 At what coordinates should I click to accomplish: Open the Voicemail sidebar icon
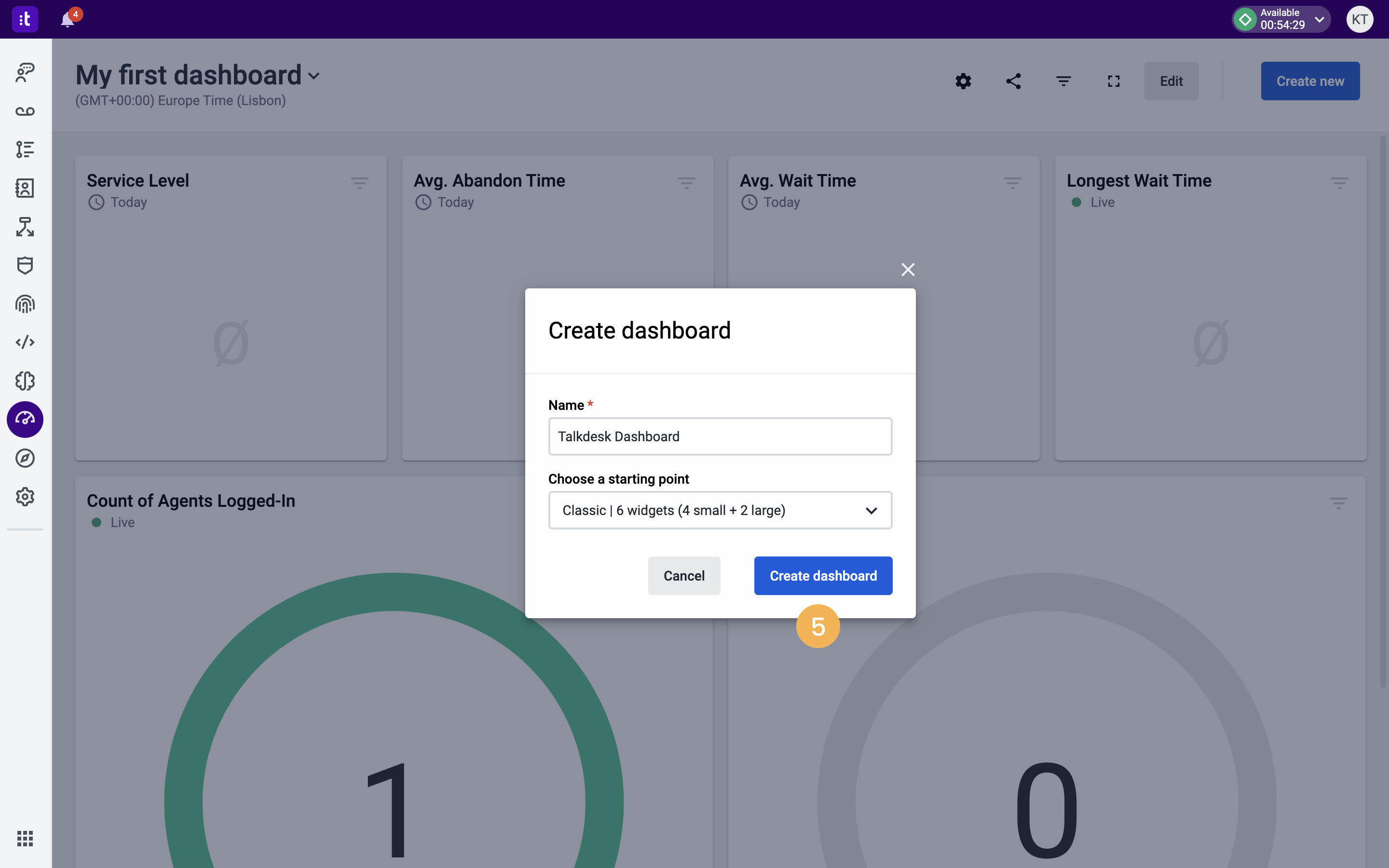tap(25, 111)
